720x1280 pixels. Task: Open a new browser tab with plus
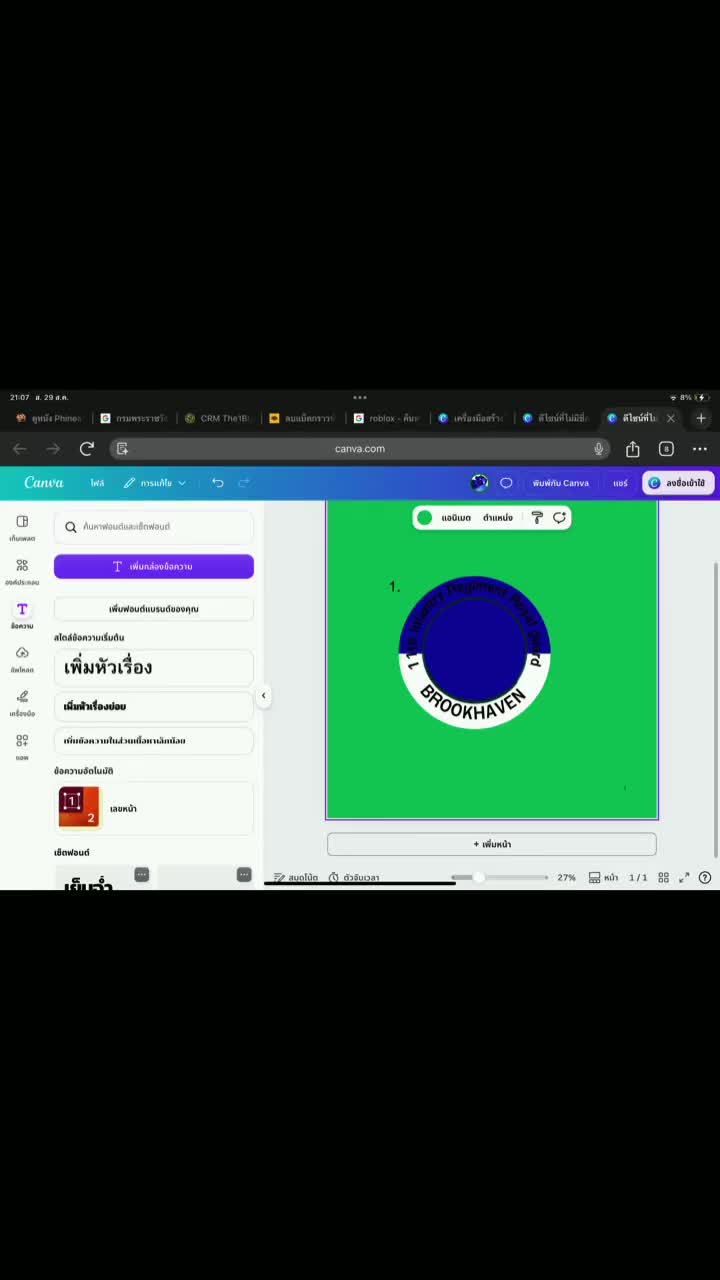(x=701, y=418)
